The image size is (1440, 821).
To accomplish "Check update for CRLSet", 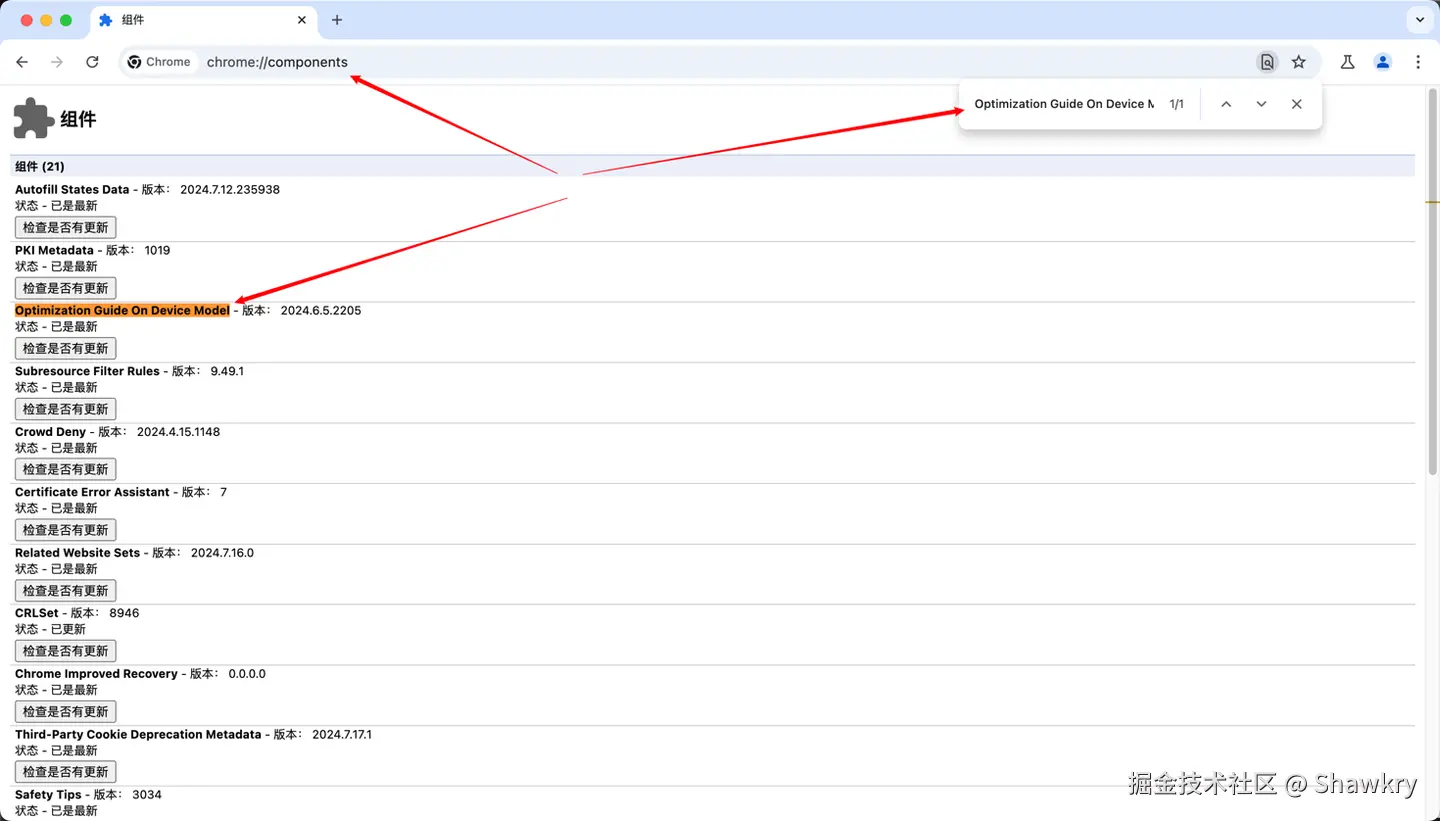I will coord(66,651).
